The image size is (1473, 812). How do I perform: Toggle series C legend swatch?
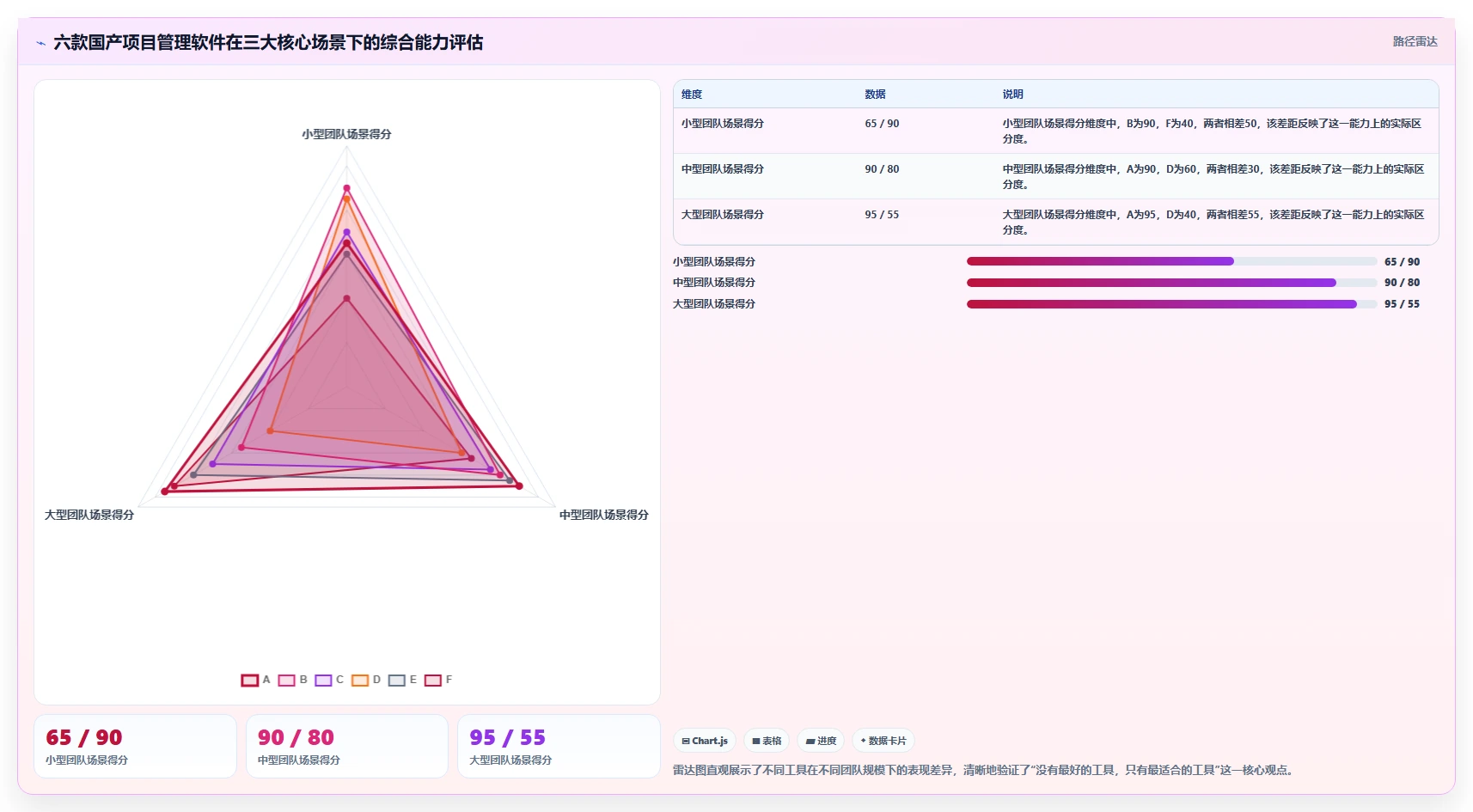coord(323,681)
